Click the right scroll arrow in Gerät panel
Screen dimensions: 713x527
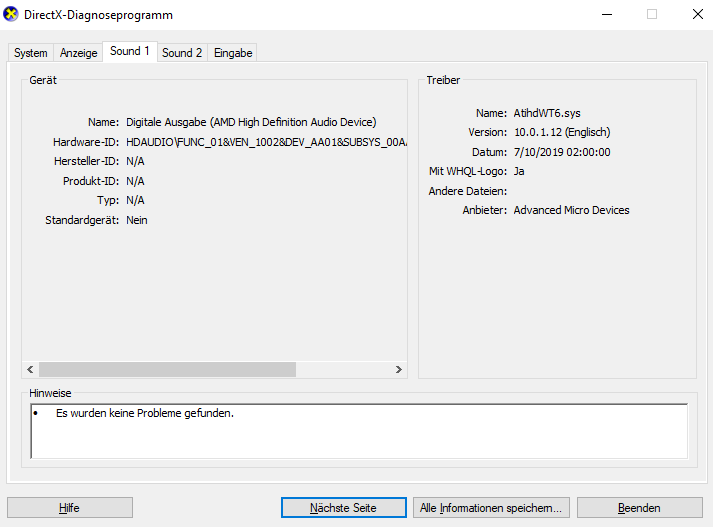(399, 369)
